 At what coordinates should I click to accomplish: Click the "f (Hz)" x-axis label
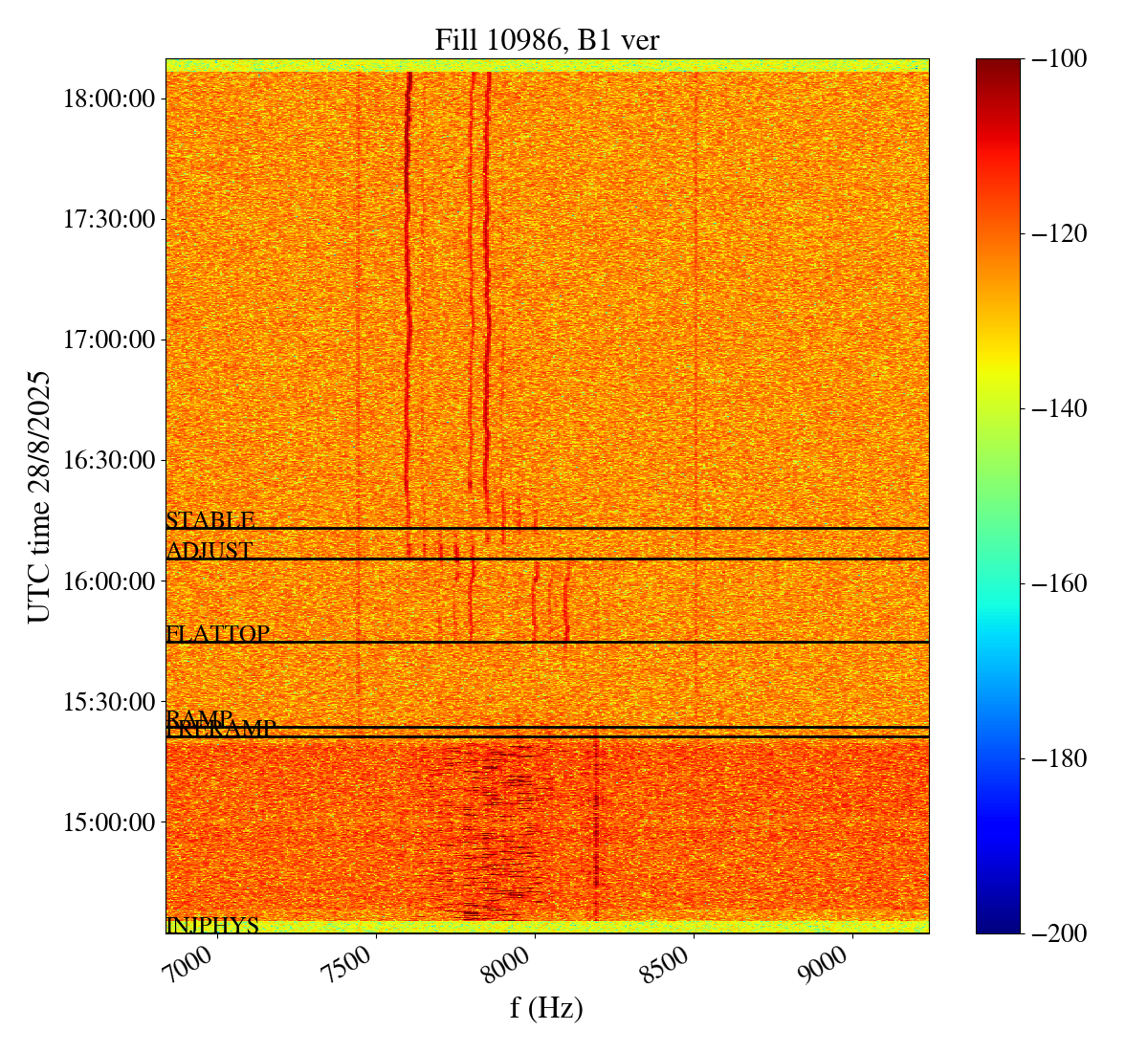tap(546, 1007)
